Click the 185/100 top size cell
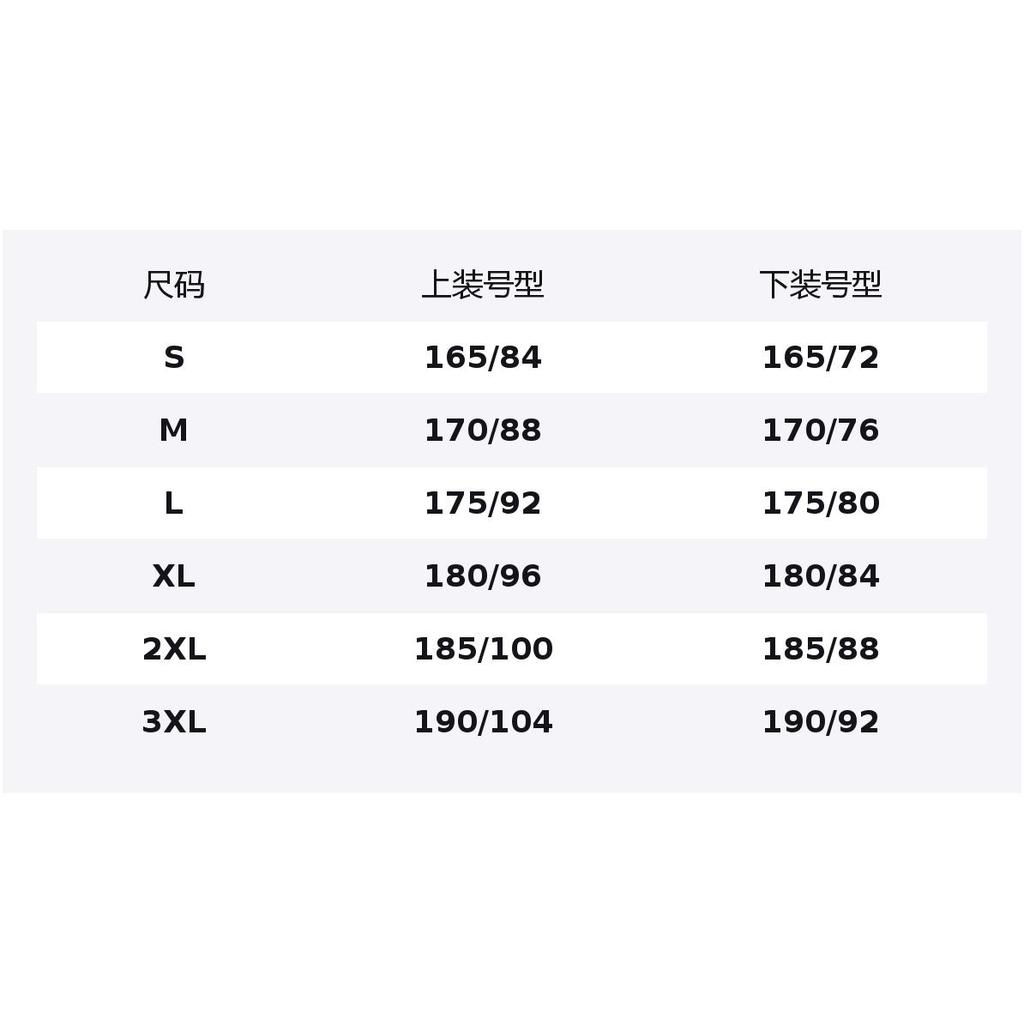 483,649
